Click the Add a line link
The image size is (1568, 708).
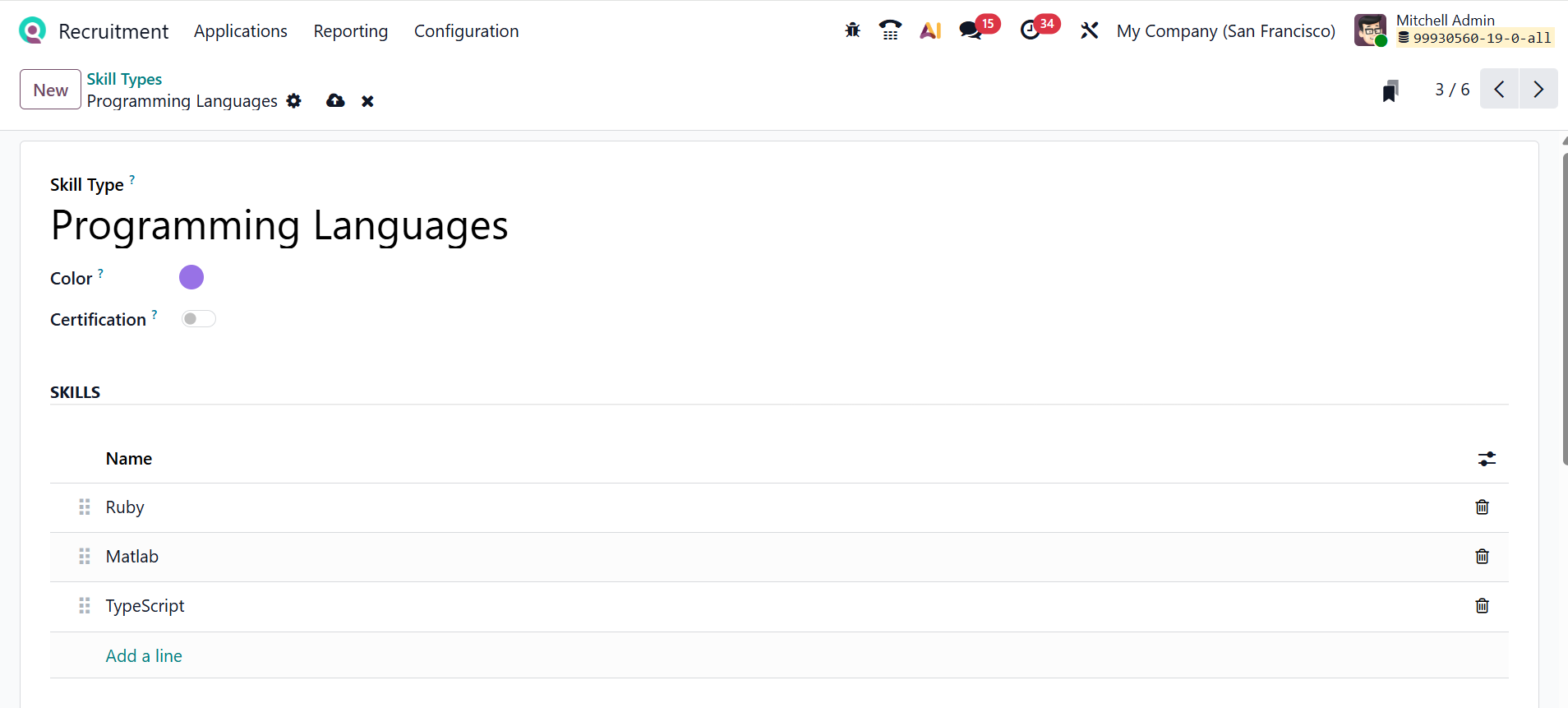pos(144,656)
